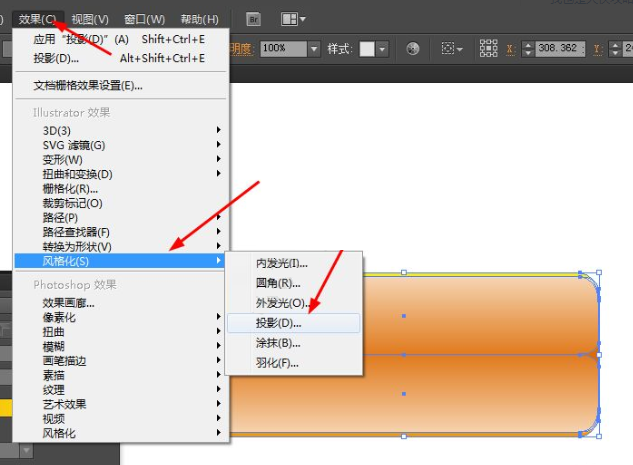The width and height of the screenshot is (633, 465).
Task: Open the arrange documents layout icon
Action: click(289, 19)
